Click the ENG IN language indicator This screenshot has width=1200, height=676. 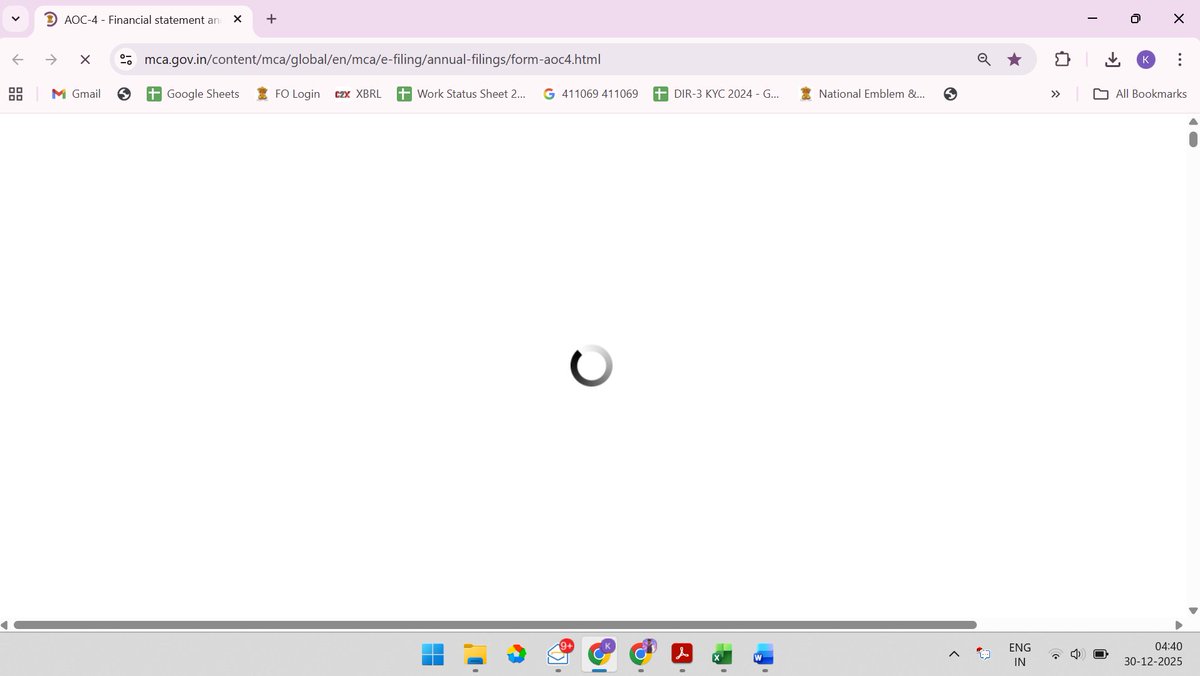click(1020, 654)
